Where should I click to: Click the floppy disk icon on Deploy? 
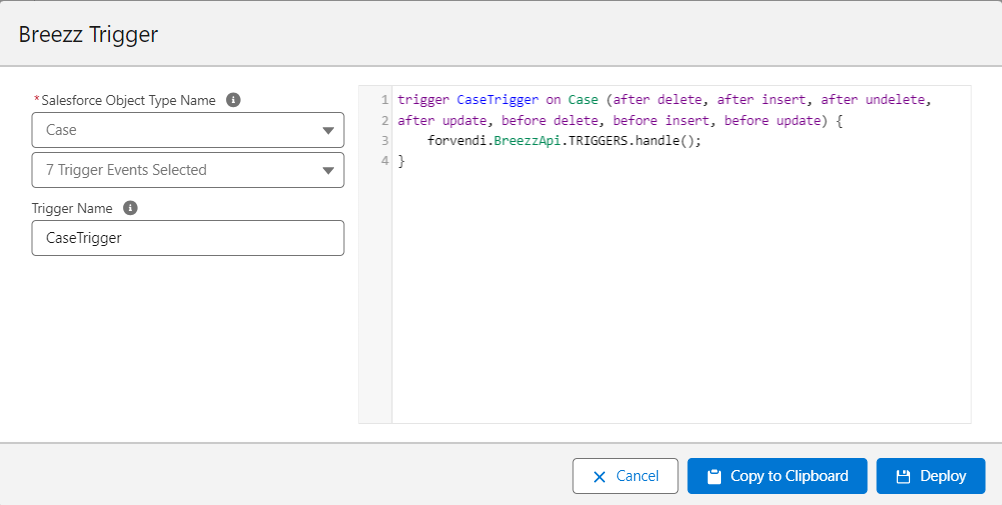[x=903, y=477]
